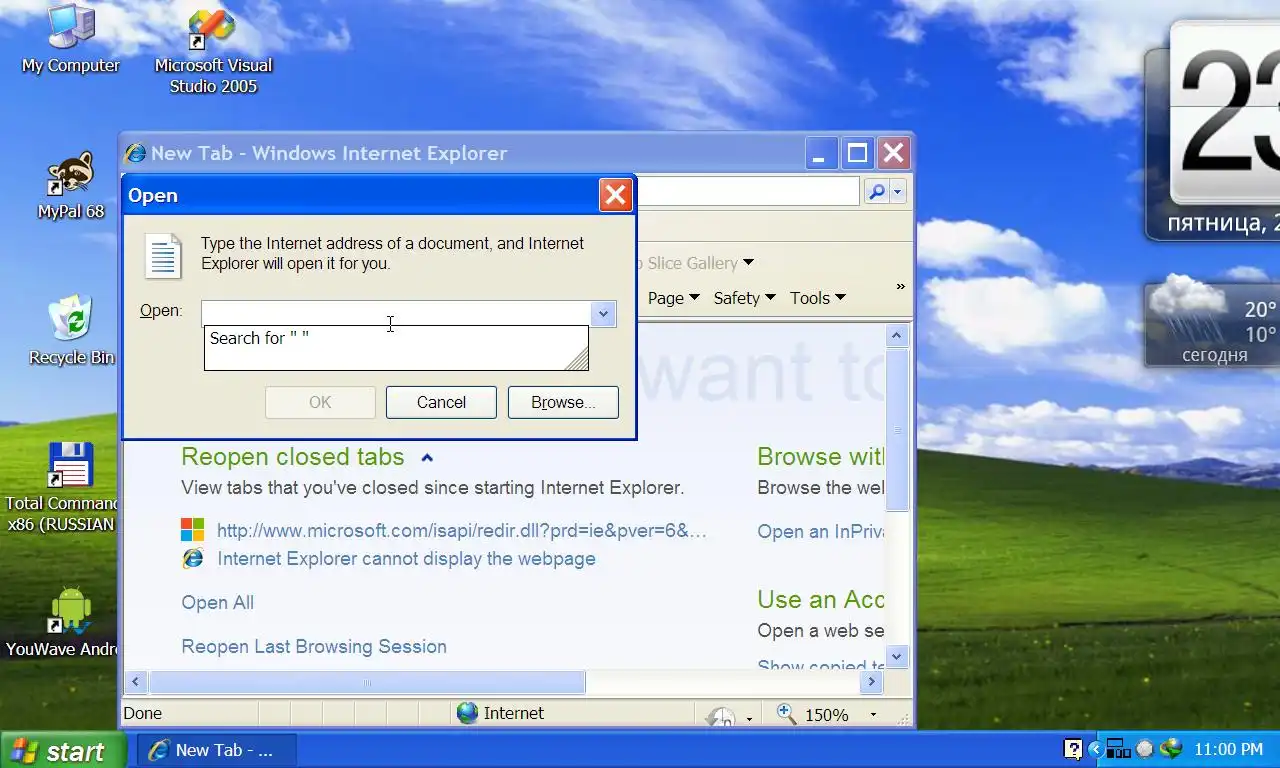The width and height of the screenshot is (1280, 768).
Task: Click the Microsoft logo beside redir.dll link
Action: [x=192, y=530]
